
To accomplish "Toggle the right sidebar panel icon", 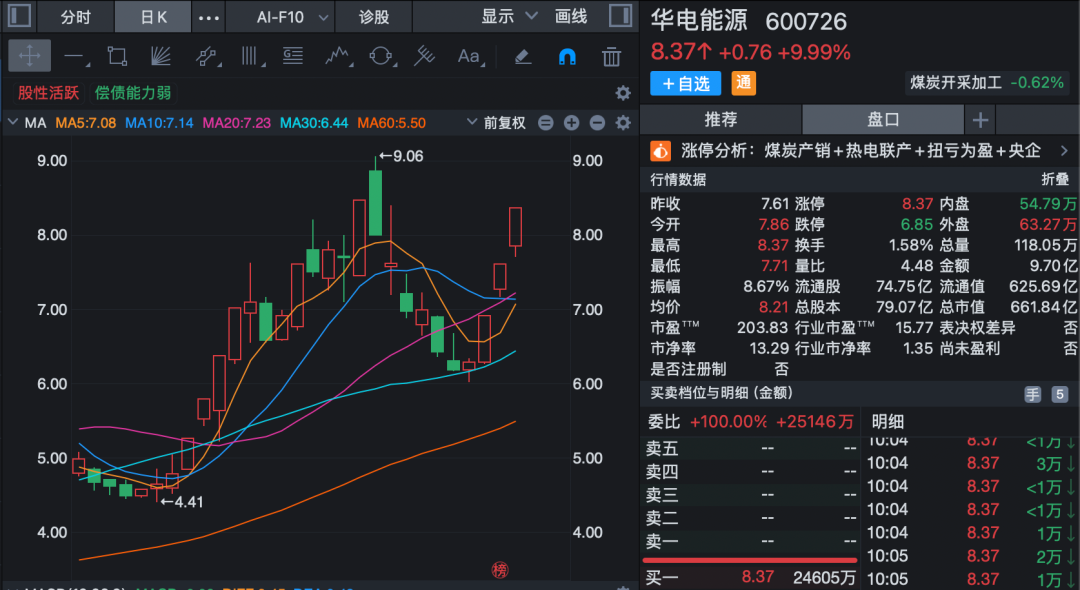I will click(x=621, y=16).
